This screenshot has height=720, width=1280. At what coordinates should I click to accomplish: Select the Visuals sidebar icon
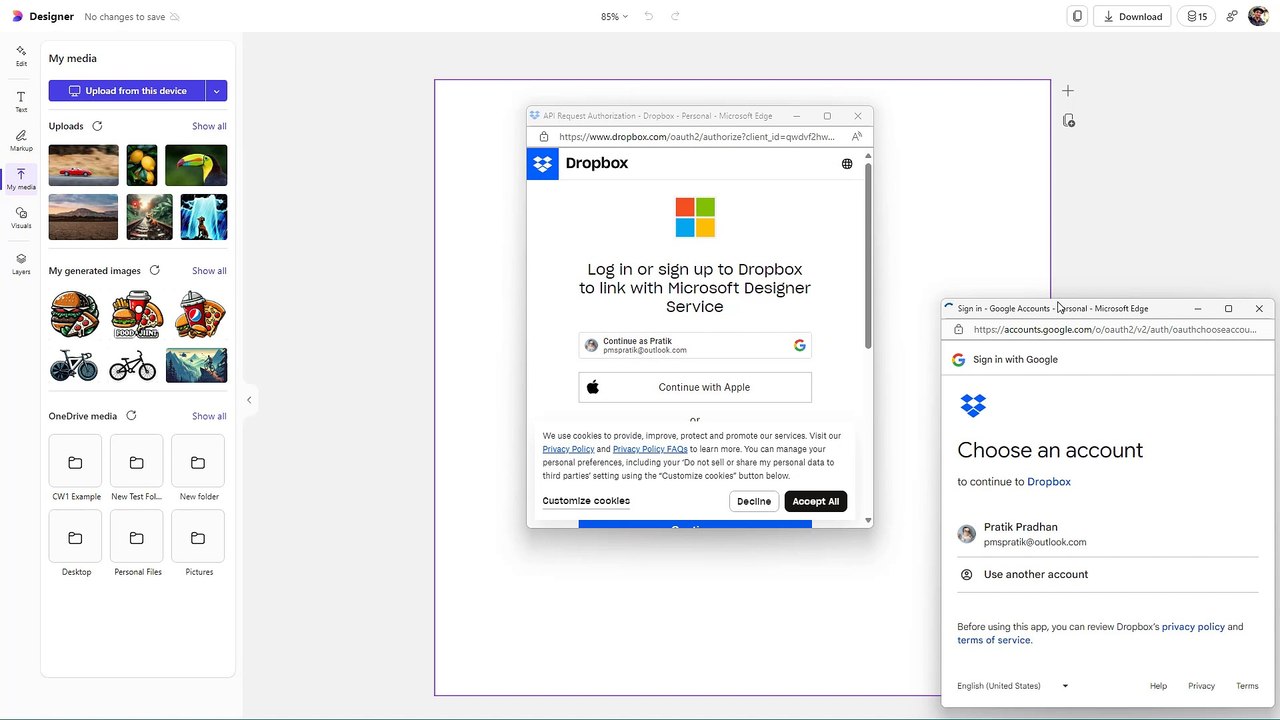(21, 218)
